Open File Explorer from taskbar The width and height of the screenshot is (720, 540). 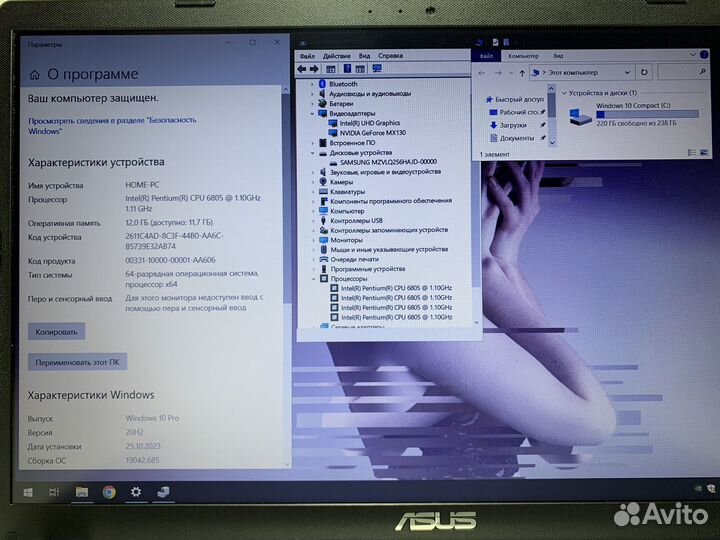pyautogui.click(x=82, y=492)
